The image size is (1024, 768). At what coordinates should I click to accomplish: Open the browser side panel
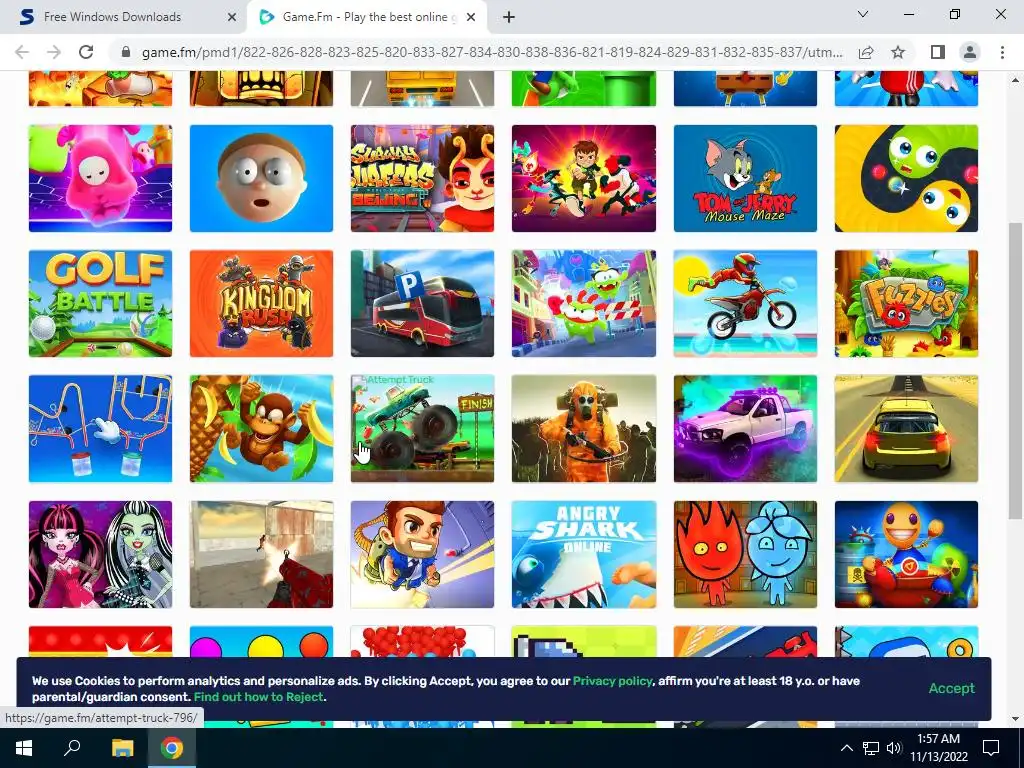(x=937, y=52)
